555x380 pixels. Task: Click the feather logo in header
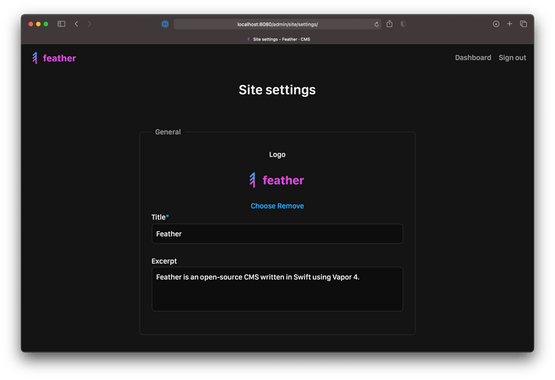click(x=54, y=58)
